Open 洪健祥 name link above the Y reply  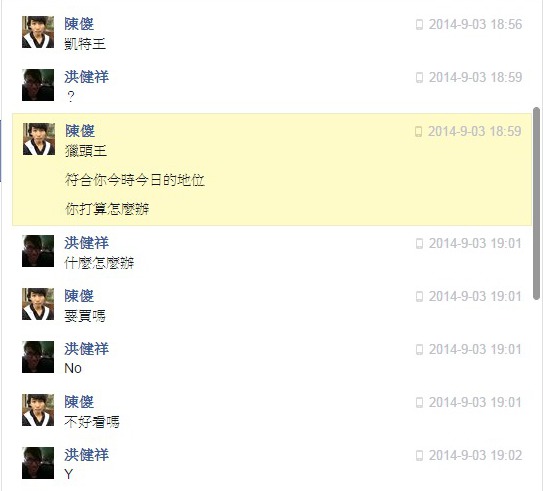point(86,455)
